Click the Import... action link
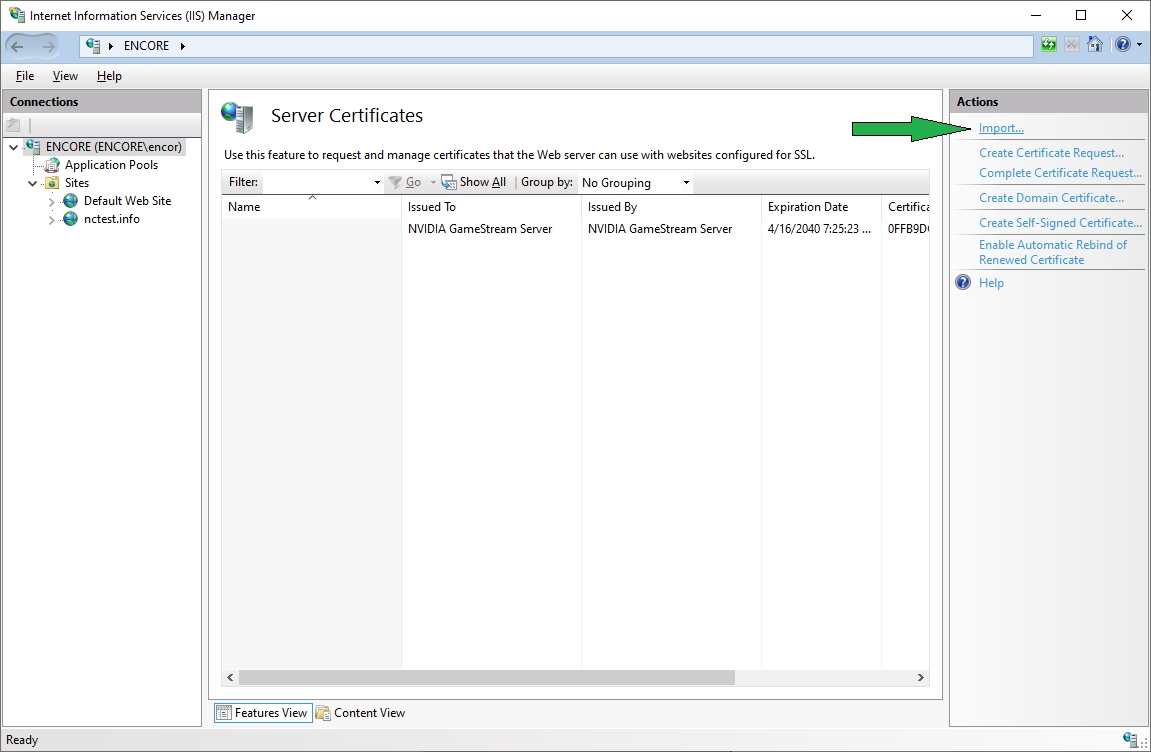The width and height of the screenshot is (1151, 752). coord(1001,128)
